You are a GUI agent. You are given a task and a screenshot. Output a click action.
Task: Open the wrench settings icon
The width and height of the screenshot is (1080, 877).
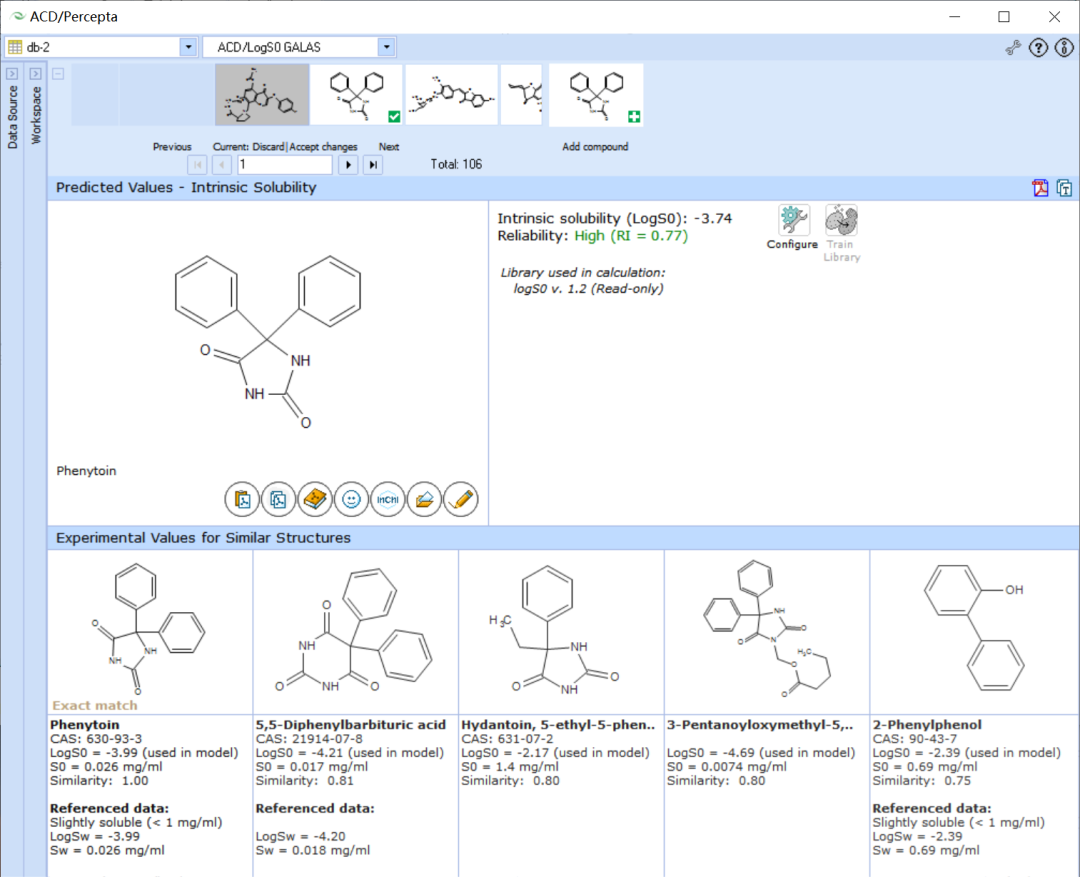point(1012,48)
